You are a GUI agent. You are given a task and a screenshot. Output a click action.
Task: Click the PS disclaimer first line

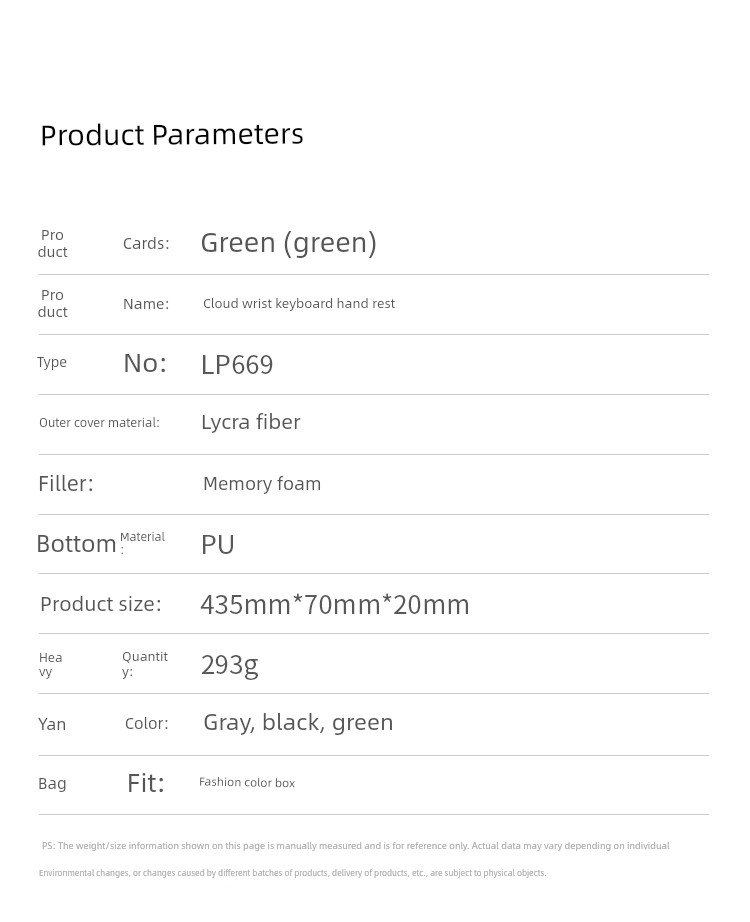pyautogui.click(x=356, y=846)
